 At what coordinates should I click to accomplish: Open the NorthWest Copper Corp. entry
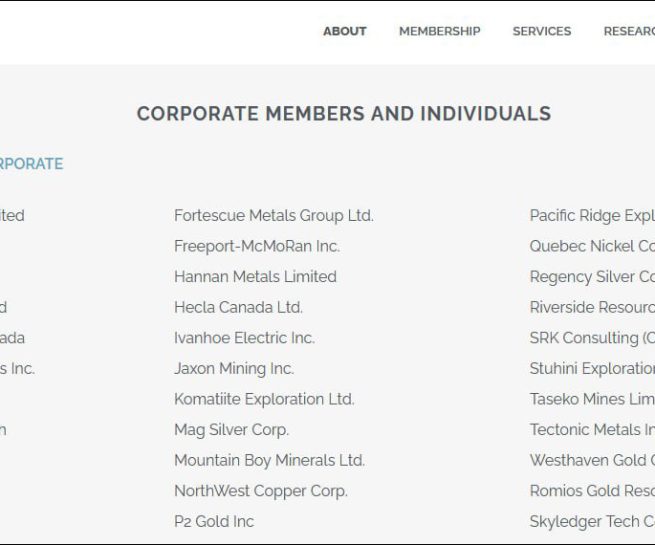tap(261, 491)
